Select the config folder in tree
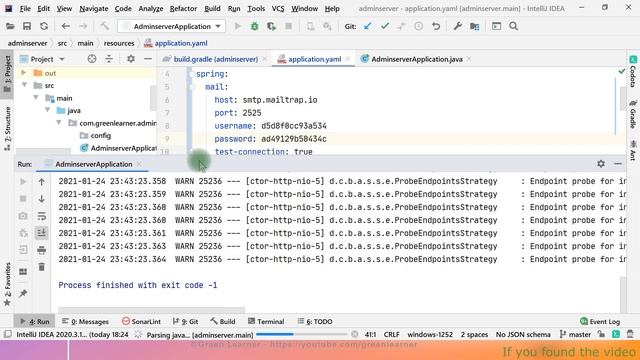640x360 pixels. pyautogui.click(x=100, y=136)
